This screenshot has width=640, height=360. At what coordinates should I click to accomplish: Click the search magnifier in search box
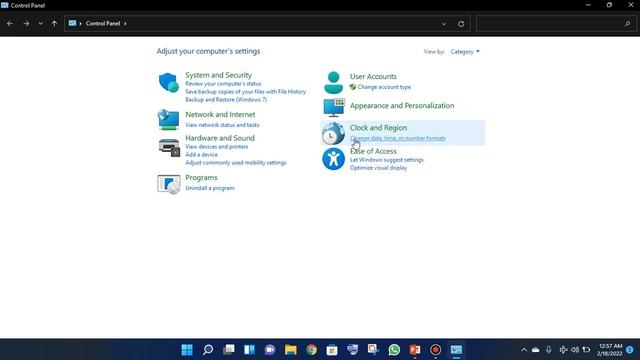pyautogui.click(x=628, y=24)
